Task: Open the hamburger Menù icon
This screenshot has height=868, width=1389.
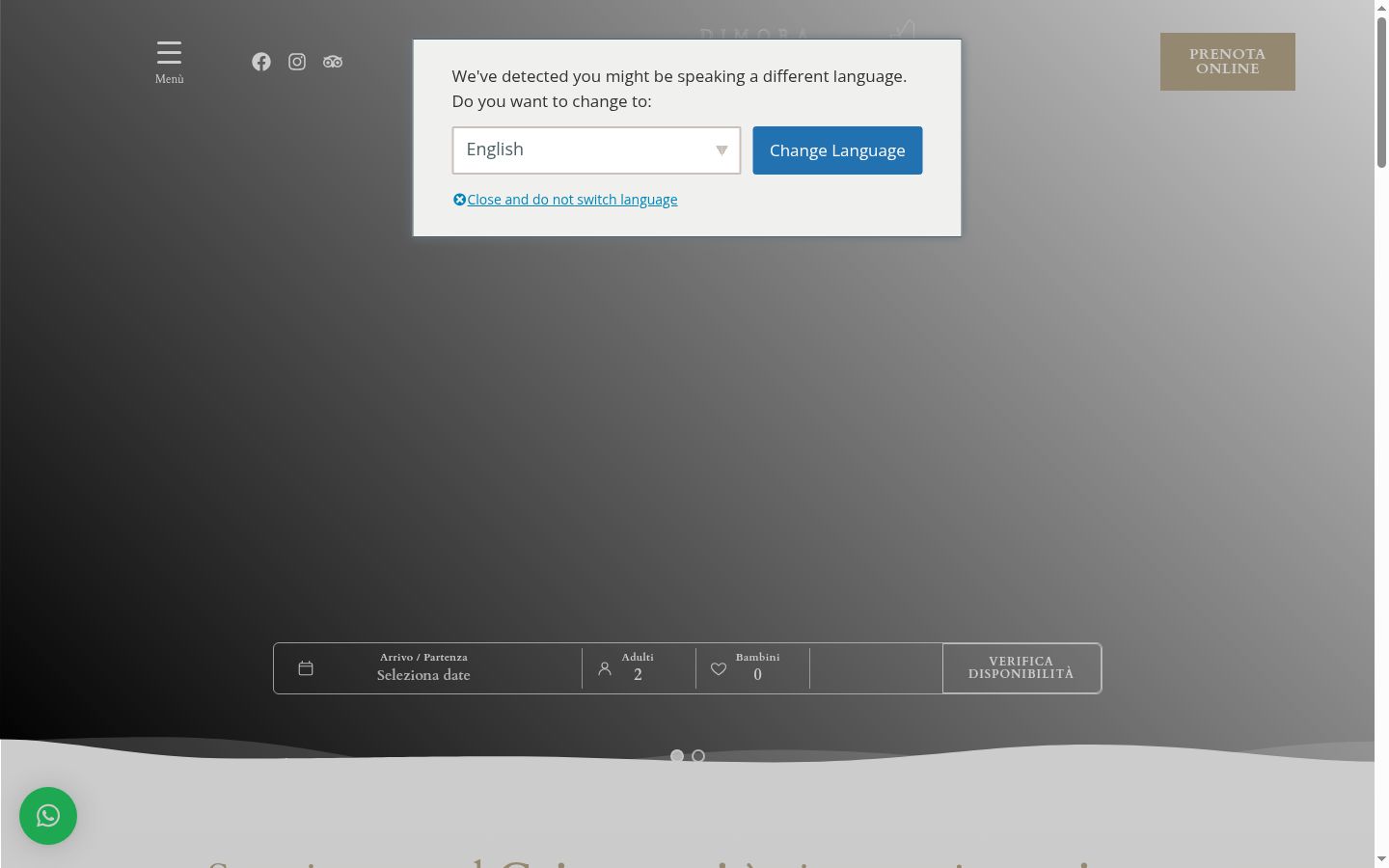Action: click(169, 52)
